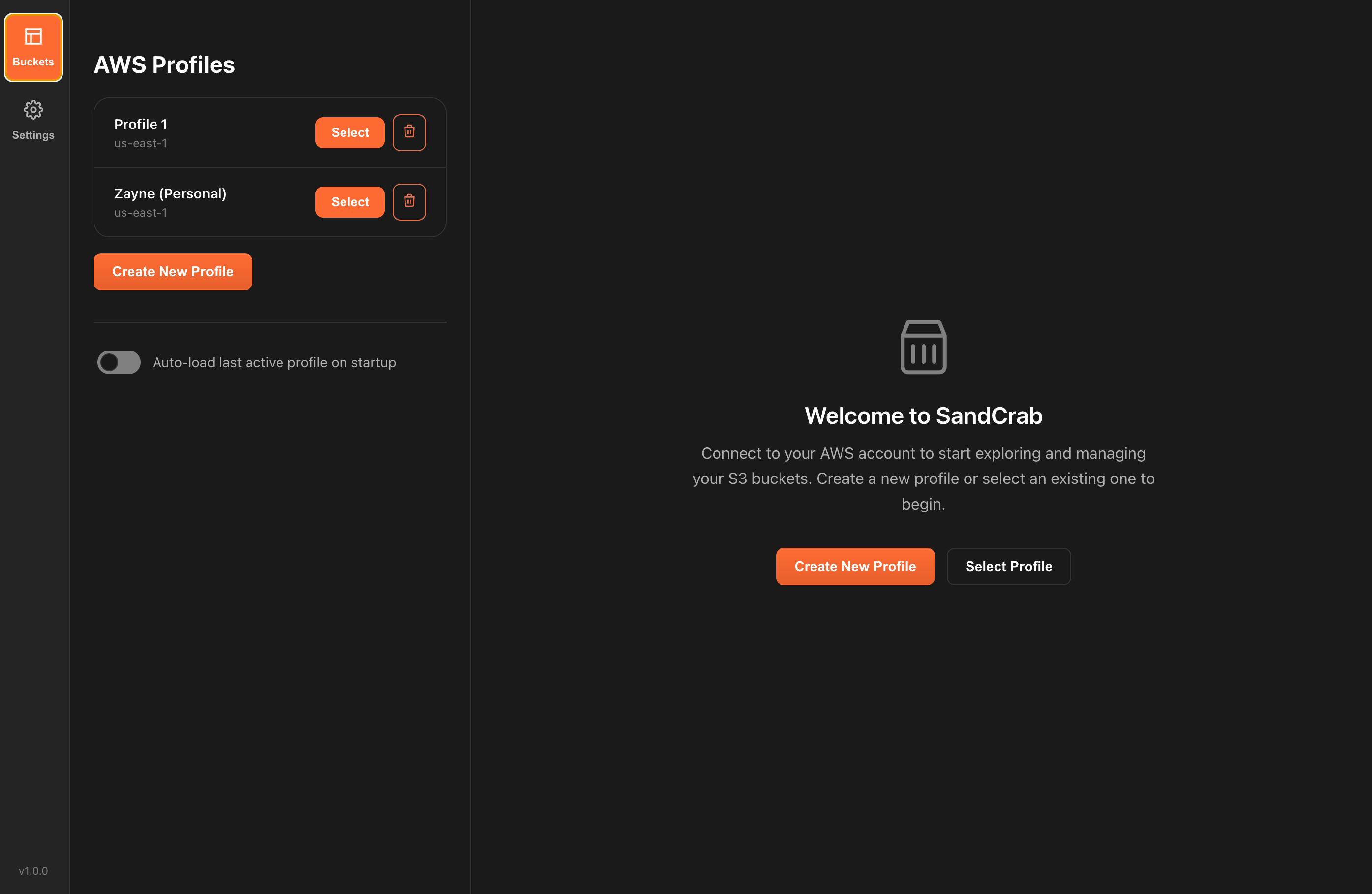Toggle auto-load last active profile on startup
This screenshot has width=1372, height=894.
[x=119, y=362]
